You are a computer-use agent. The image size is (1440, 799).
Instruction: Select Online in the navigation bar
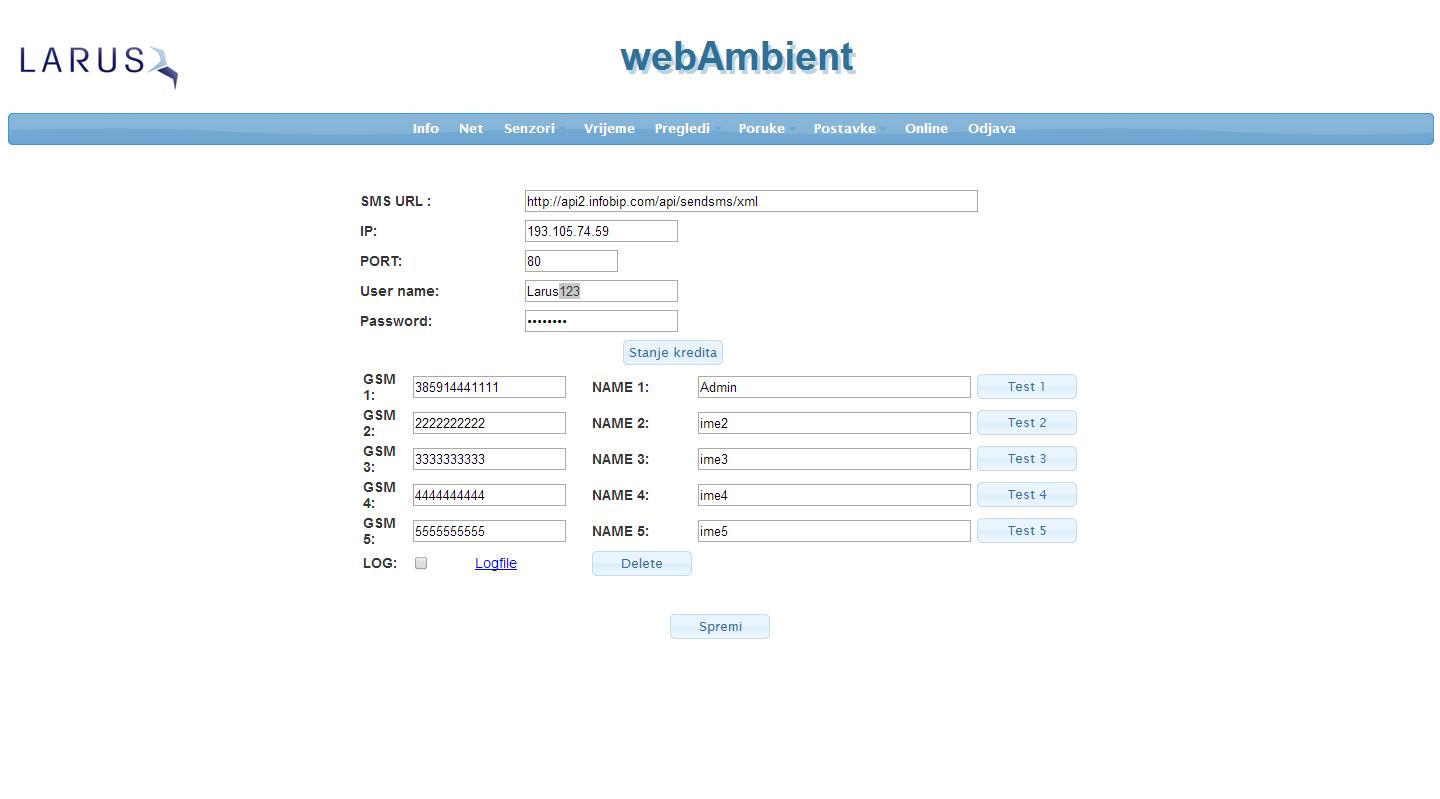pyautogui.click(x=926, y=128)
